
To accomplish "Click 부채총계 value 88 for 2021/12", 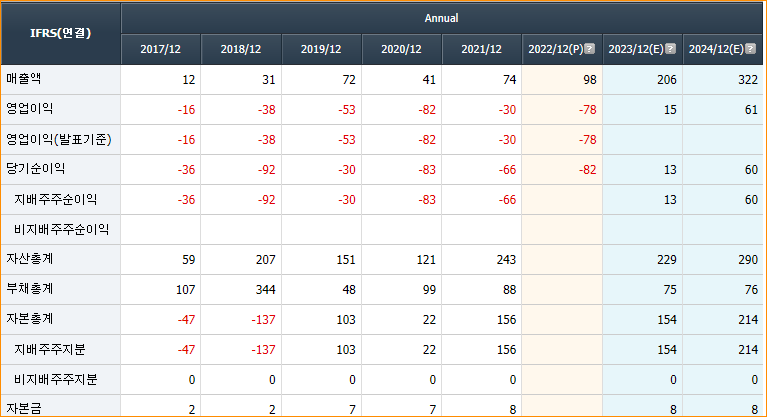I will click(x=510, y=290).
